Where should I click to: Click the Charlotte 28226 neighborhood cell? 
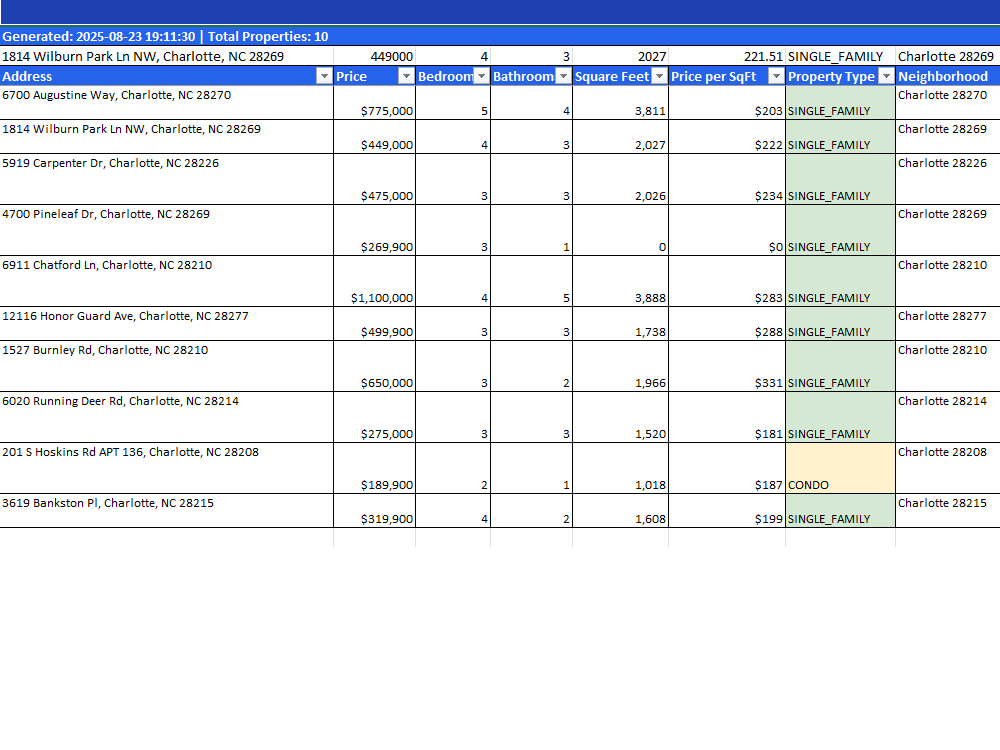click(x=948, y=179)
